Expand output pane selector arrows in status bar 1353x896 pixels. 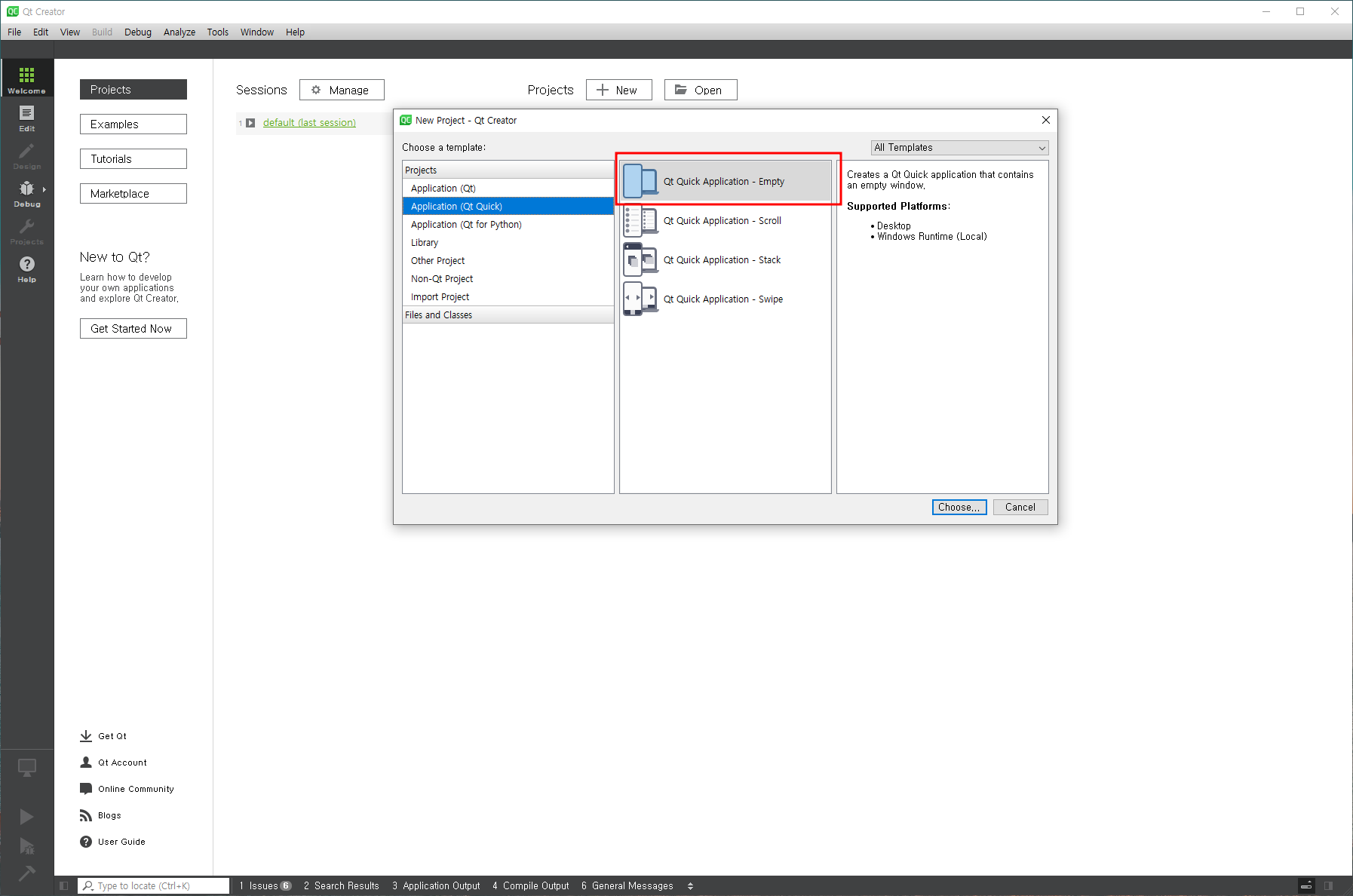[x=690, y=886]
